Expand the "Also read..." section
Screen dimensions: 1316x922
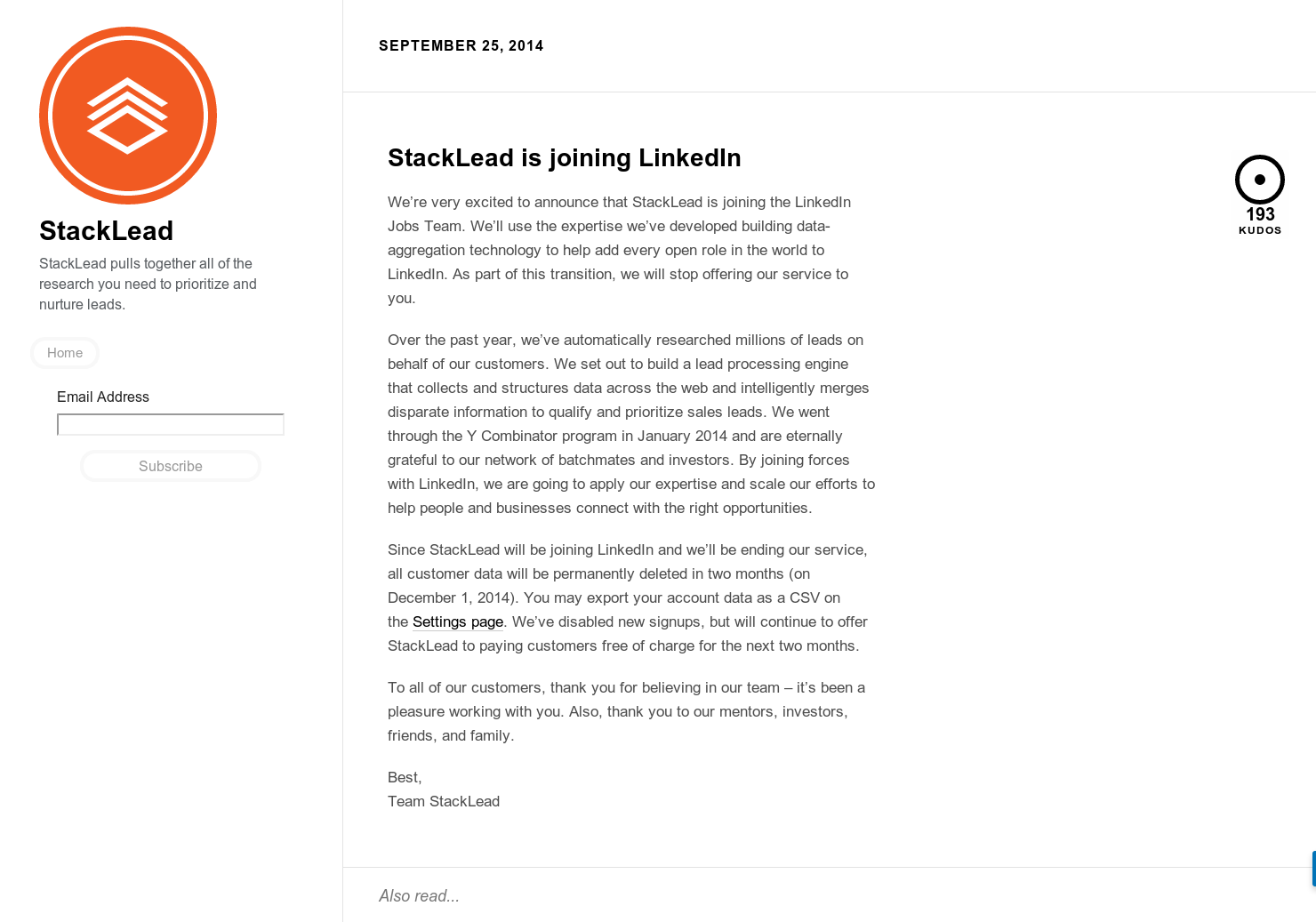click(x=419, y=895)
